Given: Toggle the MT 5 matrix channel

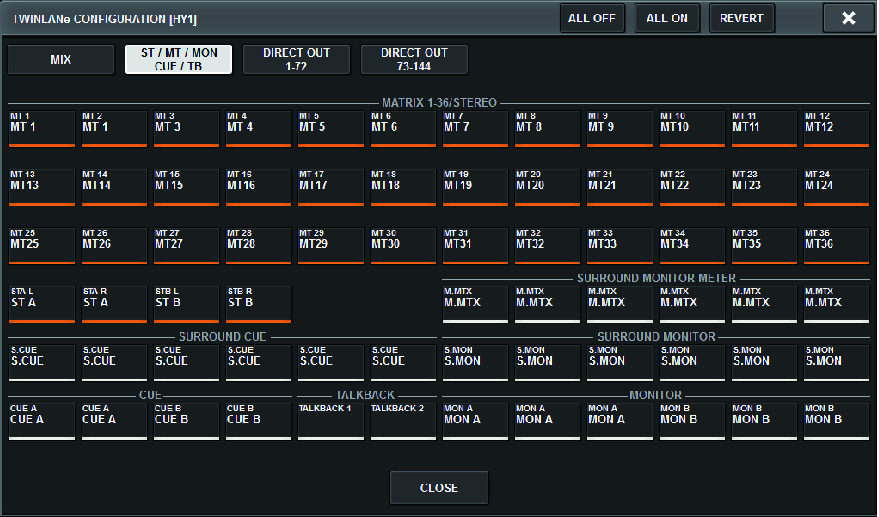Looking at the screenshot, I should (x=331, y=127).
